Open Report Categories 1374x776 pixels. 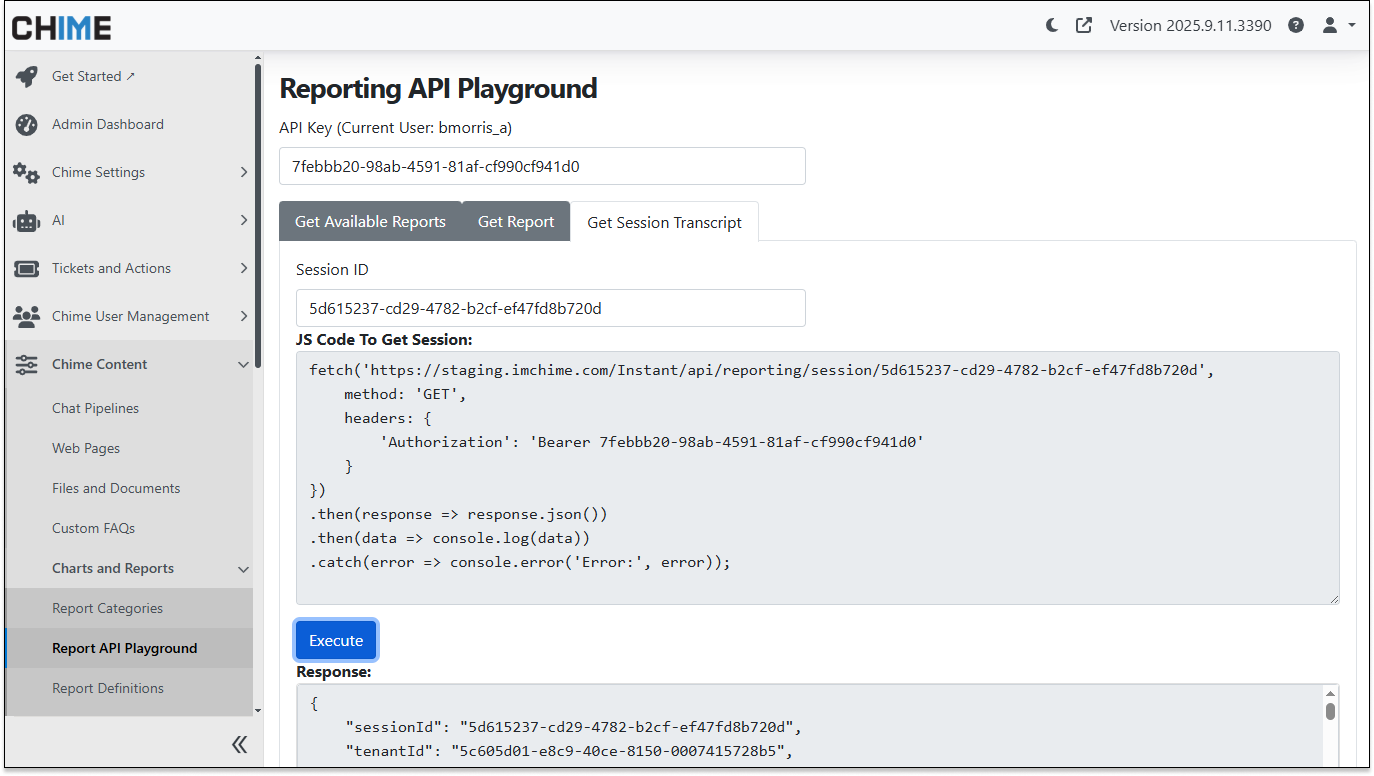point(107,608)
